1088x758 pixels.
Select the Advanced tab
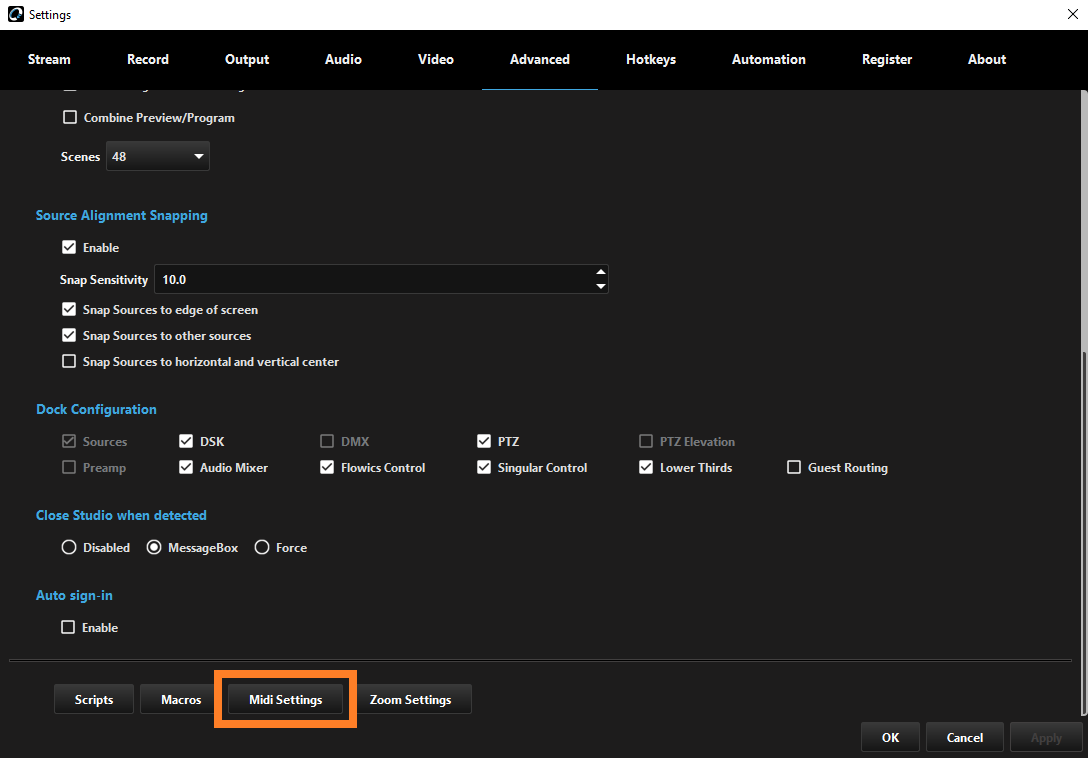pyautogui.click(x=540, y=60)
